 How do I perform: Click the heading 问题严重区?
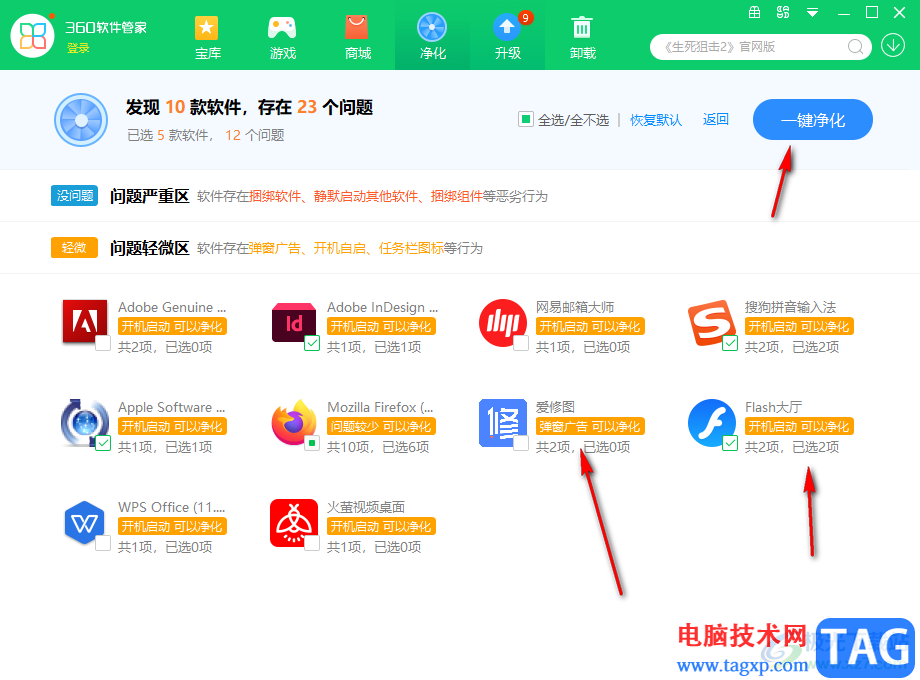[150, 196]
